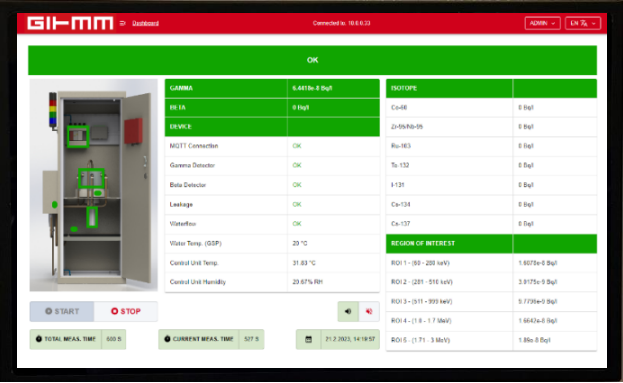Click the Connected to IP address text
Image resolution: width=623 pixels, height=383 pixels.
341,23
